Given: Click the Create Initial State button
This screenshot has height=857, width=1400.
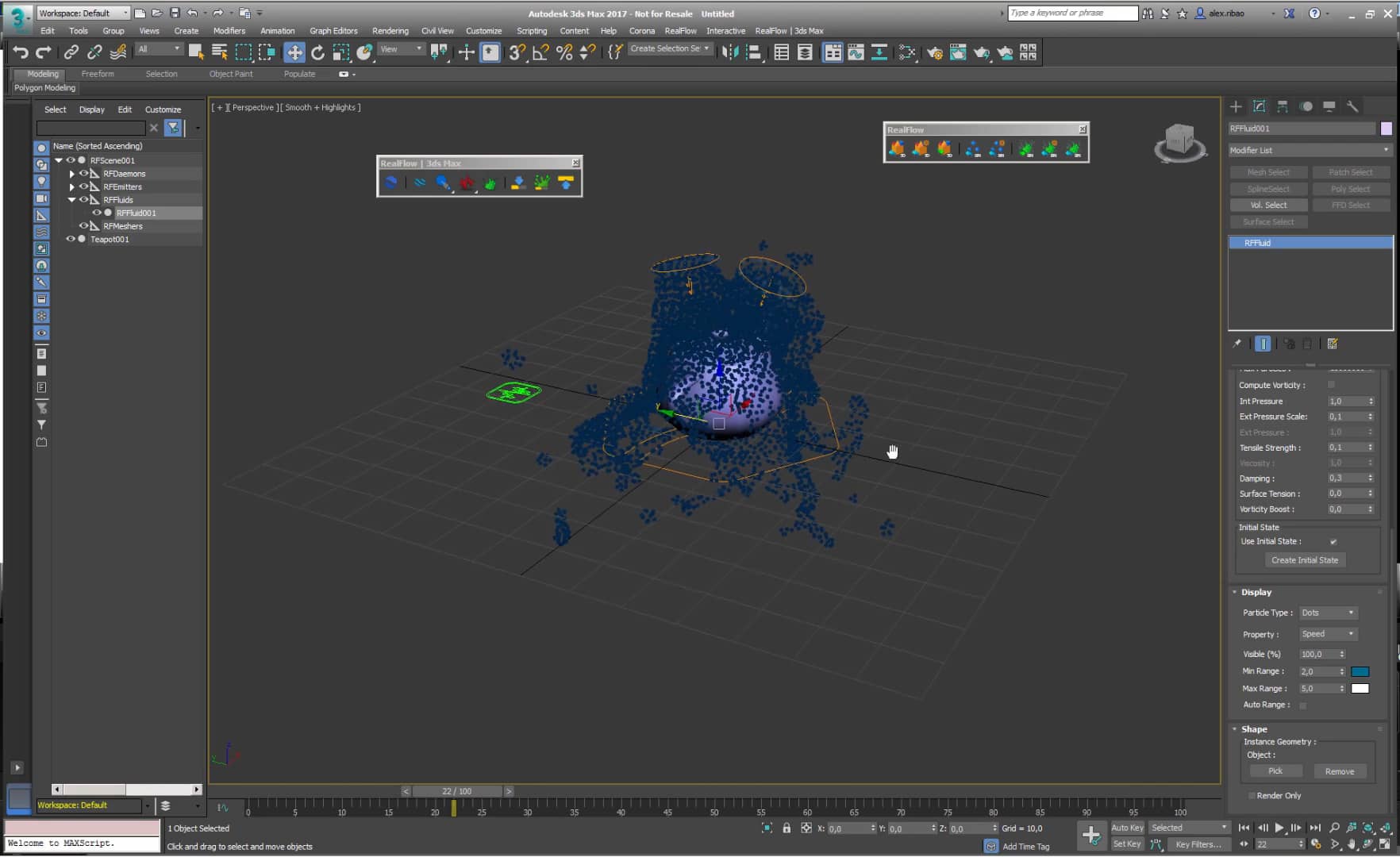Looking at the screenshot, I should [1305, 560].
